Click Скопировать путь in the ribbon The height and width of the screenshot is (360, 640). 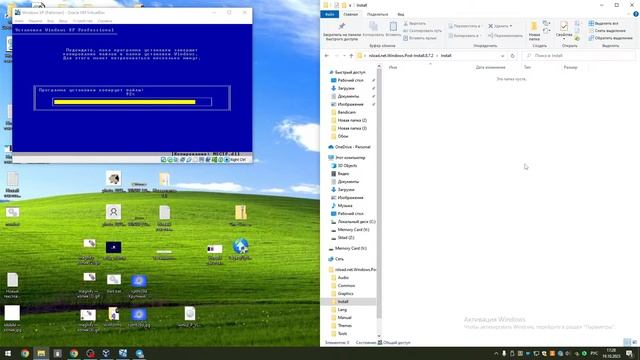[422, 31]
